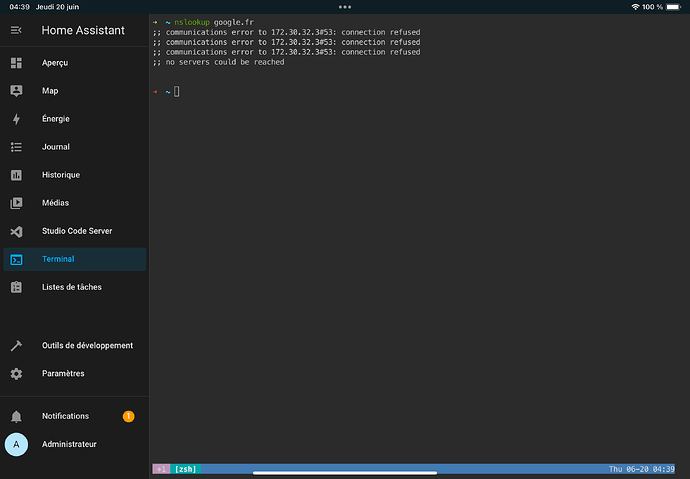Show Notifications panel label

tap(66, 416)
